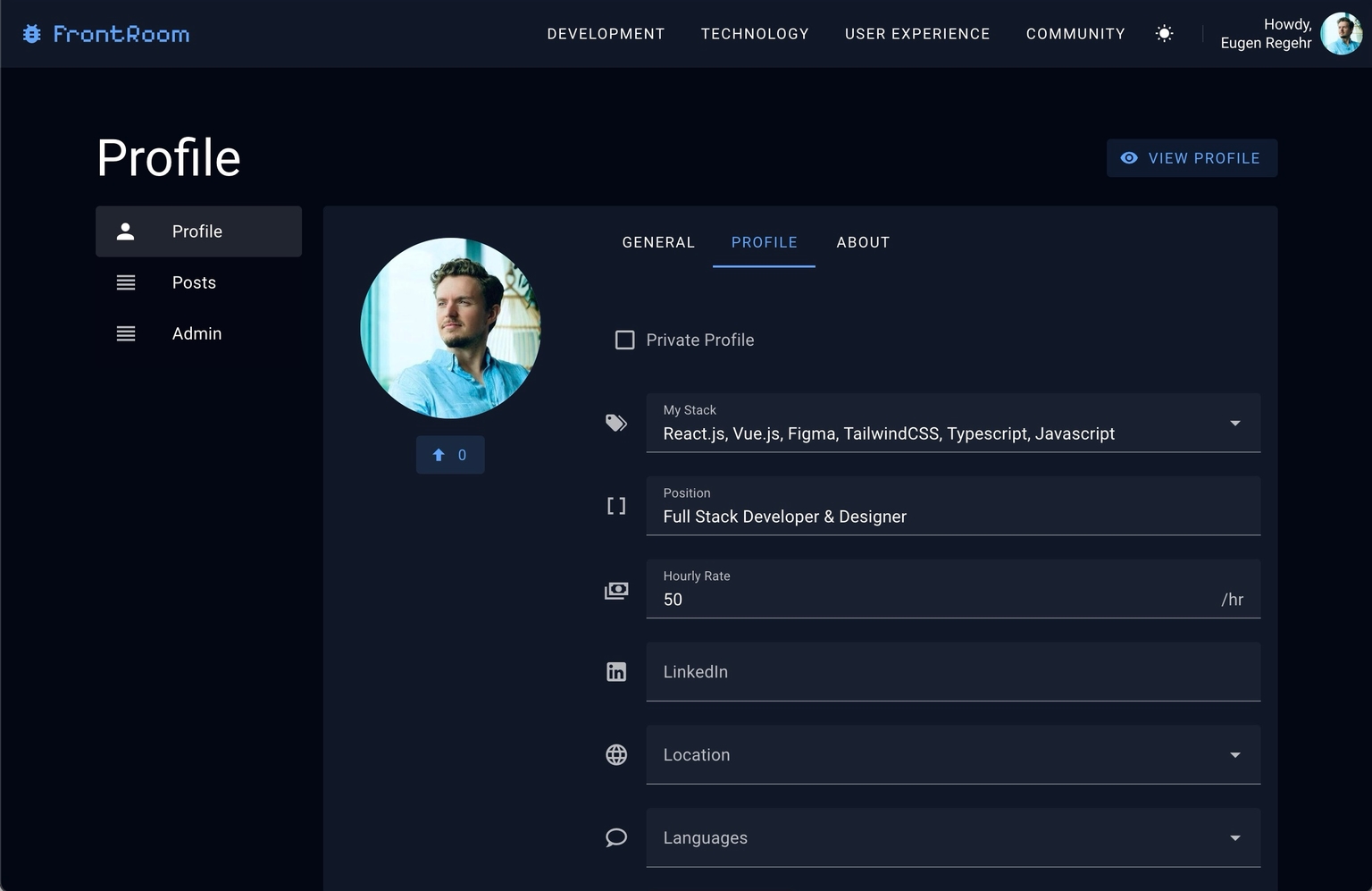Click the tags icon beside My Stack
The width and height of the screenshot is (1372, 891).
pos(616,423)
